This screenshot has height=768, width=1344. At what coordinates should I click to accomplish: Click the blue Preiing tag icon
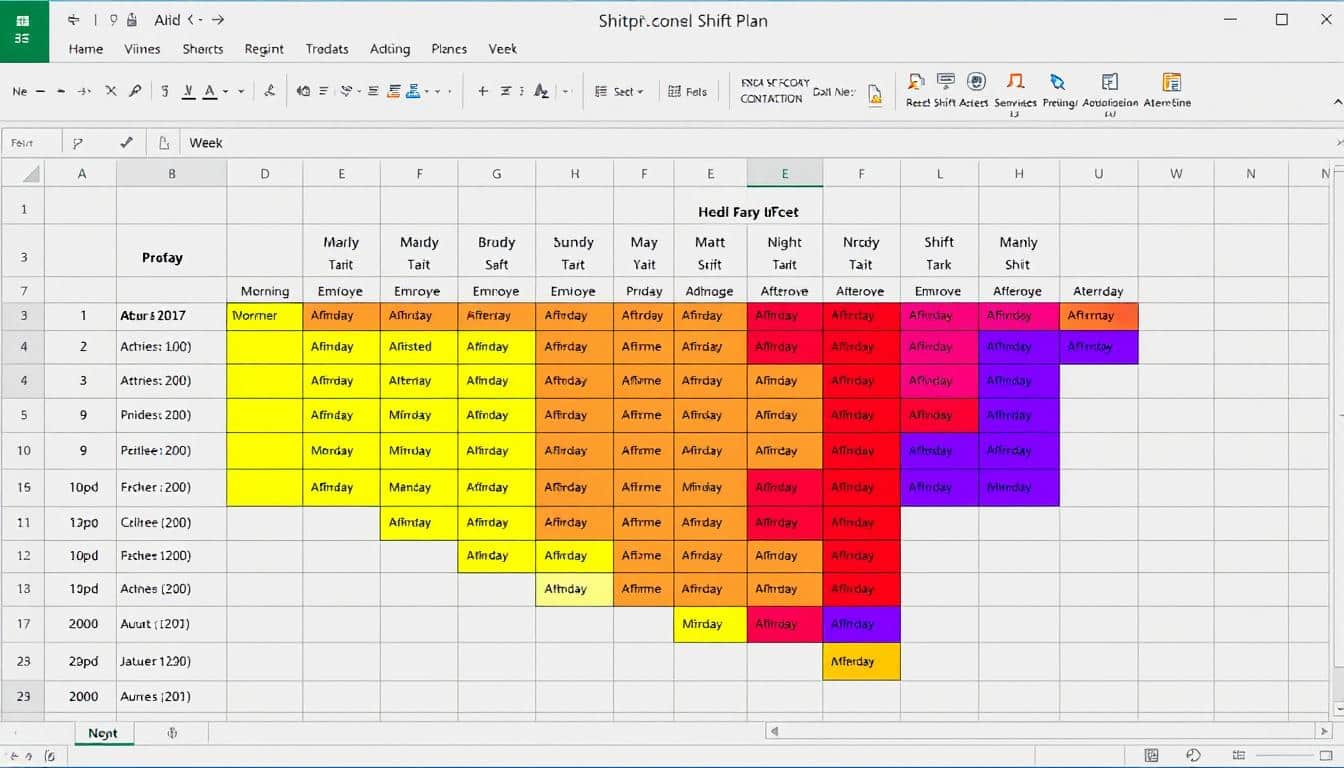(1057, 82)
